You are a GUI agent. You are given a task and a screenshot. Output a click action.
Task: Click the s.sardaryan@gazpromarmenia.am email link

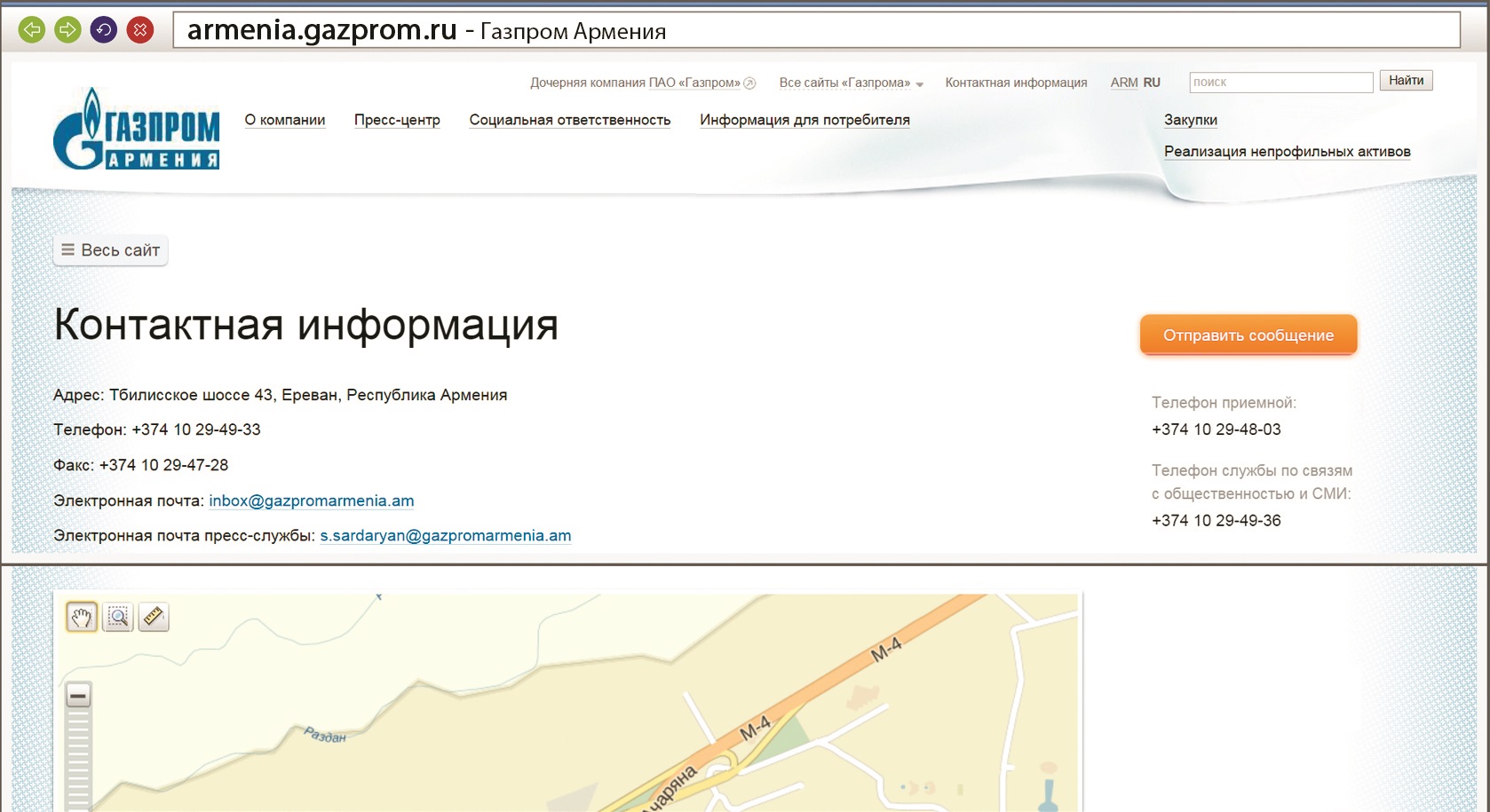pyautogui.click(x=446, y=536)
